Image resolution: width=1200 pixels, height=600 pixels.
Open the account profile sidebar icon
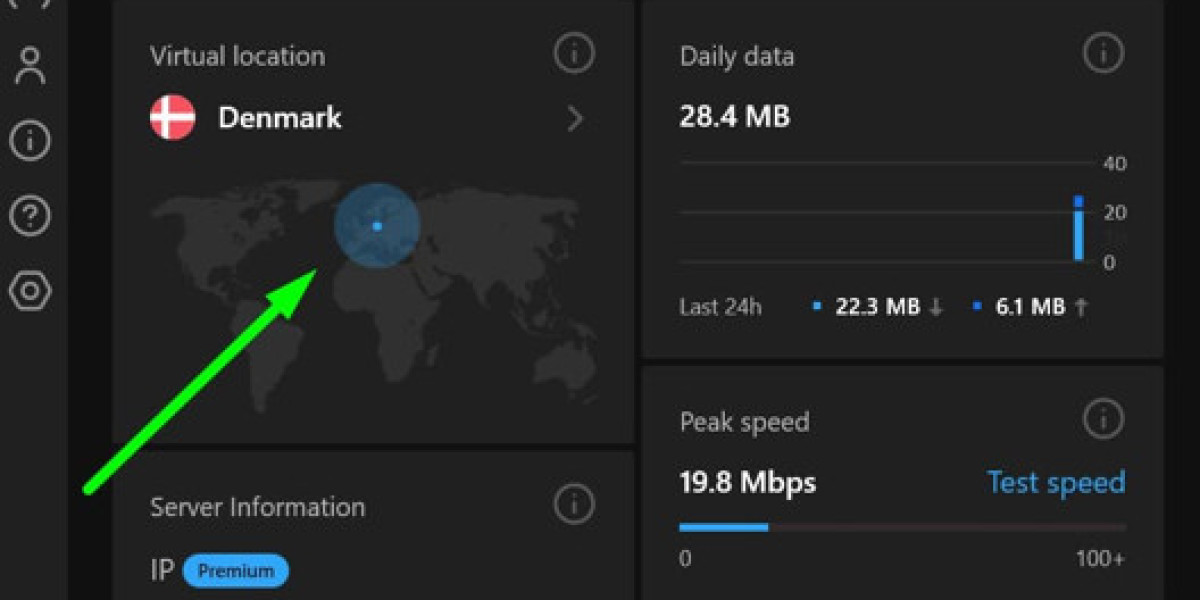click(x=31, y=65)
